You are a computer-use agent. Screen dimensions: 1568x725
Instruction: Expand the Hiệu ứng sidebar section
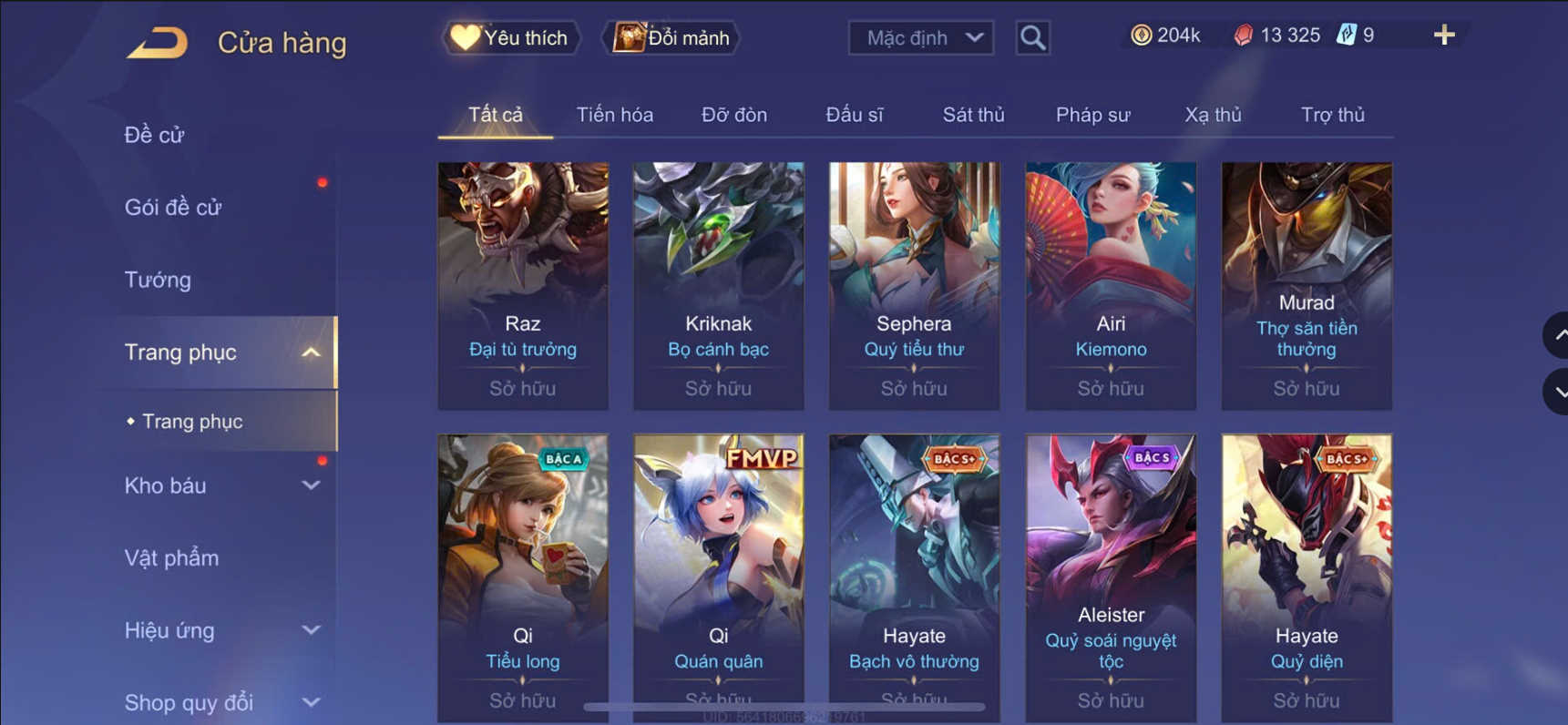coord(311,630)
